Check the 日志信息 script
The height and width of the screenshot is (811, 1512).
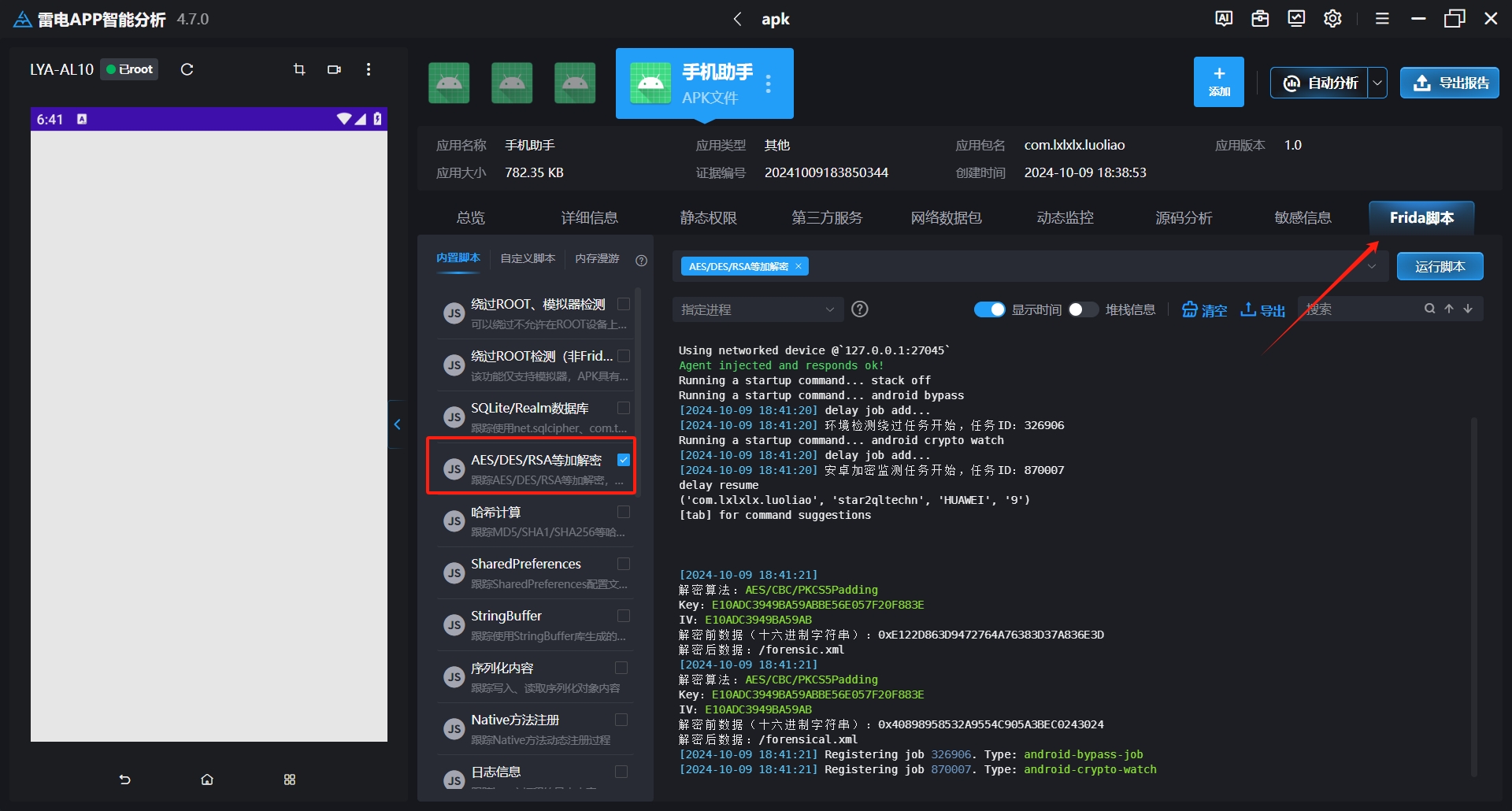(x=621, y=772)
